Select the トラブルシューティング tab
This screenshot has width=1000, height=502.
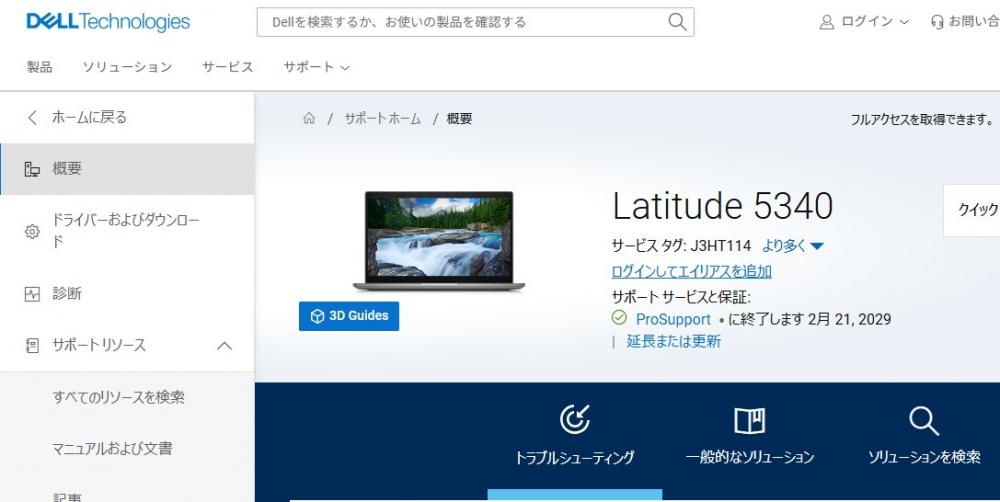575,441
